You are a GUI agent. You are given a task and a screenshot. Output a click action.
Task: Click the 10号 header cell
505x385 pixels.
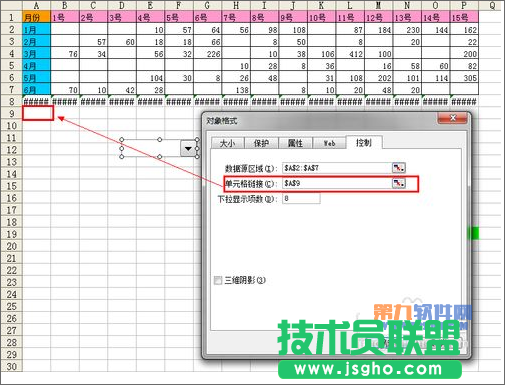pos(321,17)
